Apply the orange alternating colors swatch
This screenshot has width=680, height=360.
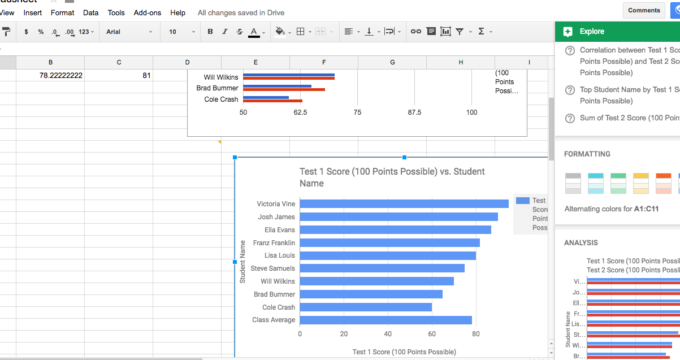663,183
